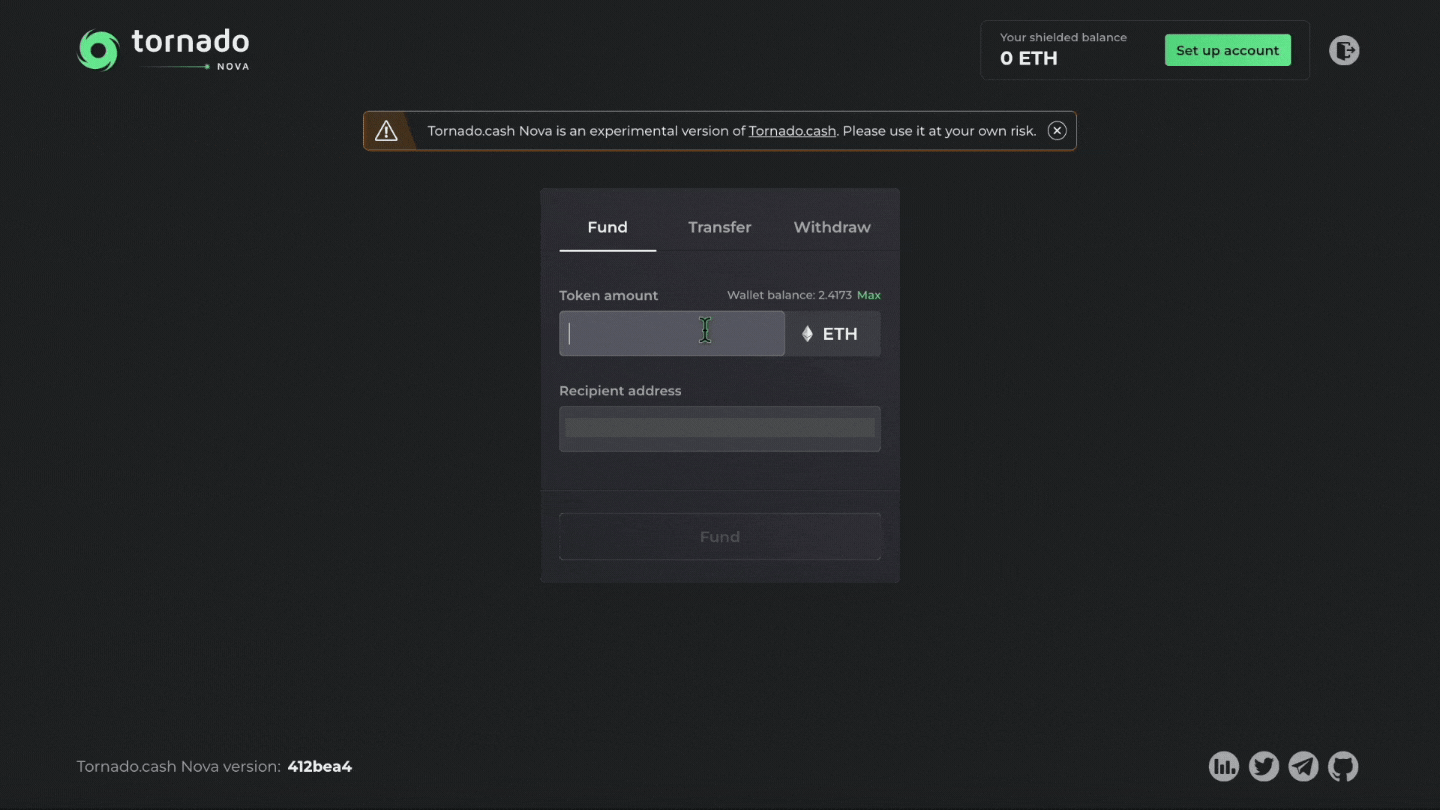Click the wallet logout icon
Image resolution: width=1440 pixels, height=810 pixels.
click(1344, 50)
